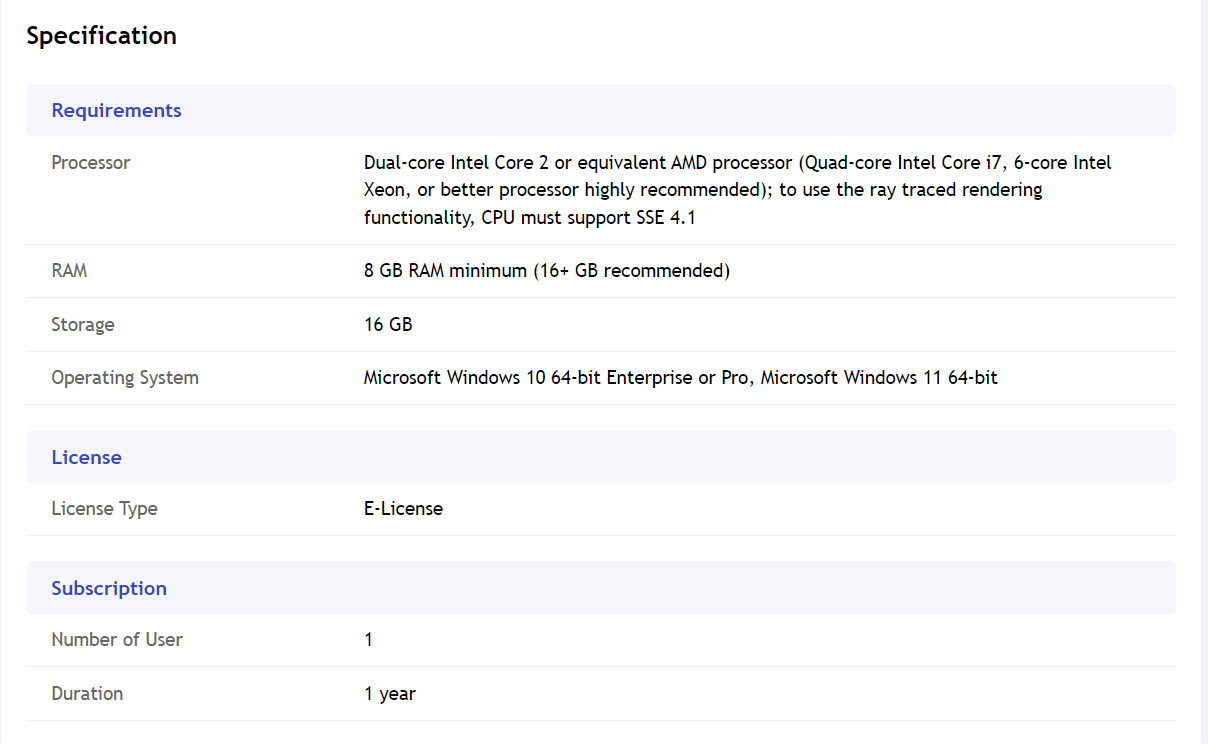This screenshot has width=1208, height=744.
Task: Click the Operating System row label
Action: point(125,378)
